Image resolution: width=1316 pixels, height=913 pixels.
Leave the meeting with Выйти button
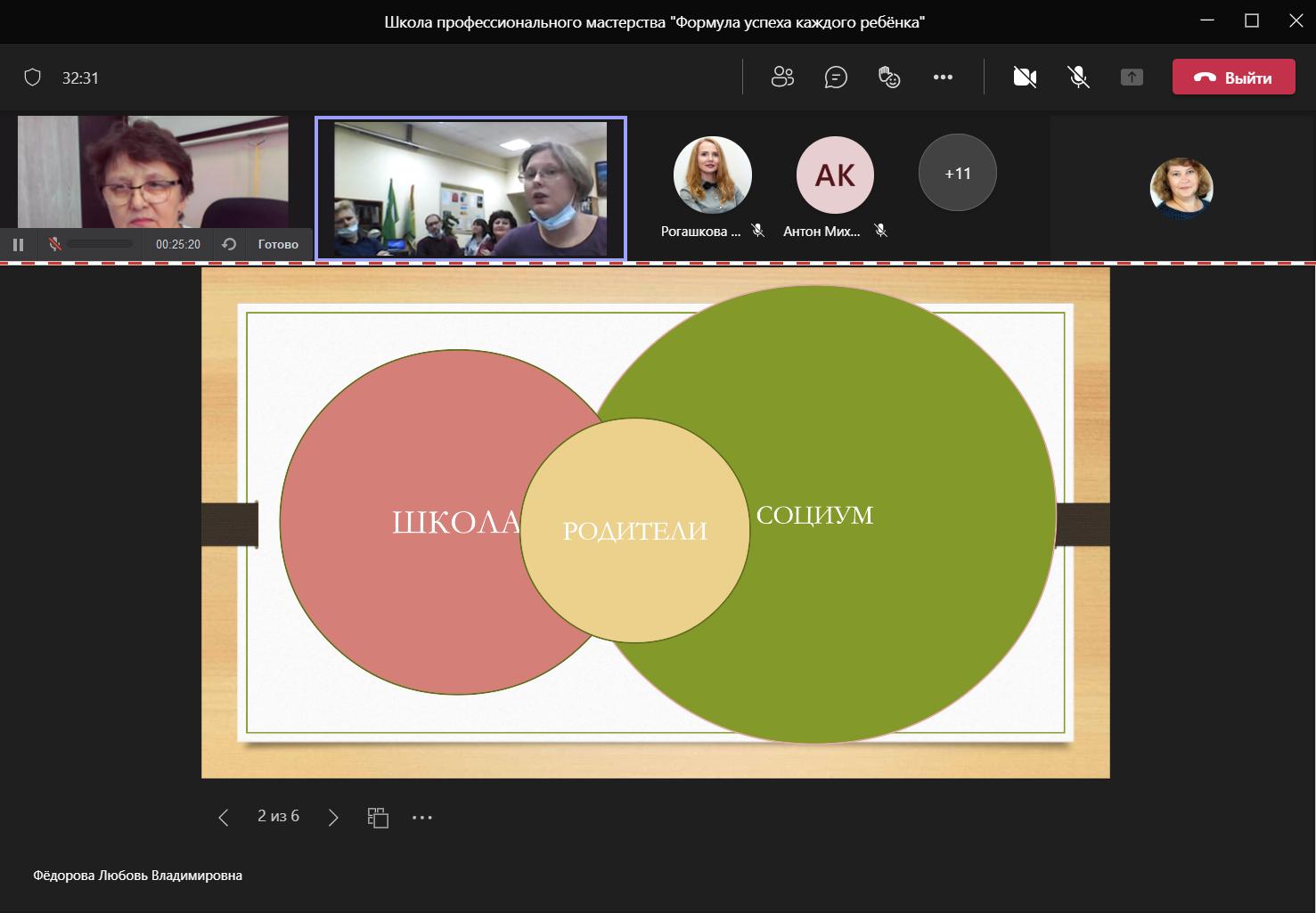1233,77
